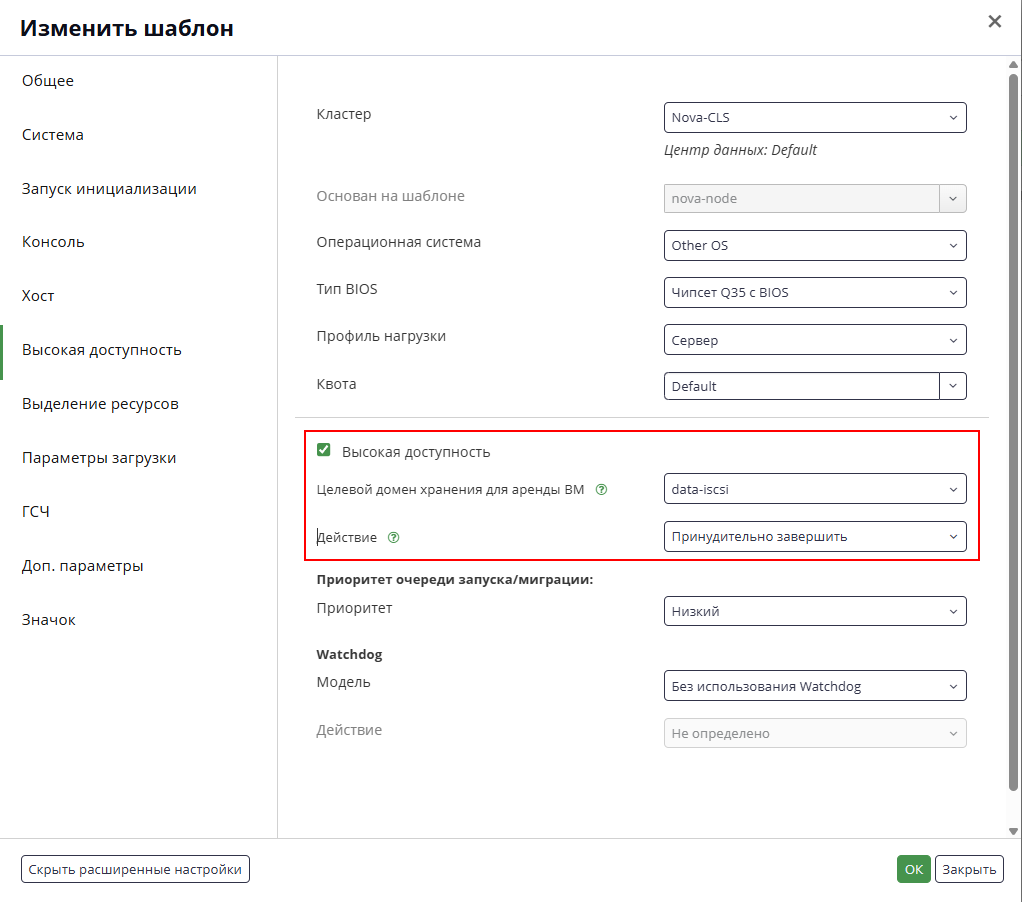
Task: Open the 'Профиль нагрузки' dropdown
Action: tap(815, 340)
